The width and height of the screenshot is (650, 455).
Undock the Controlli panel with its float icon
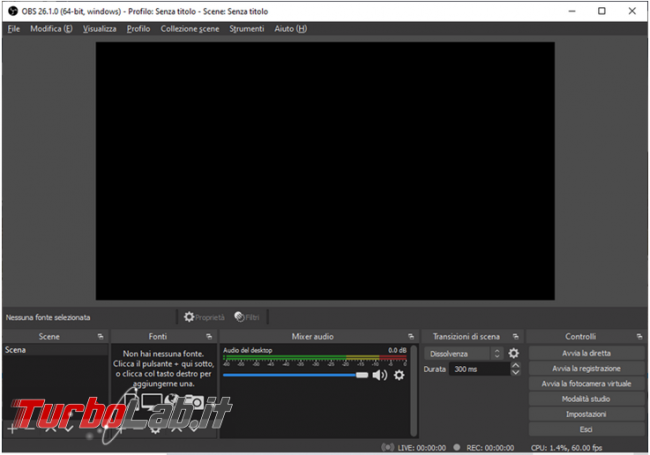click(639, 336)
